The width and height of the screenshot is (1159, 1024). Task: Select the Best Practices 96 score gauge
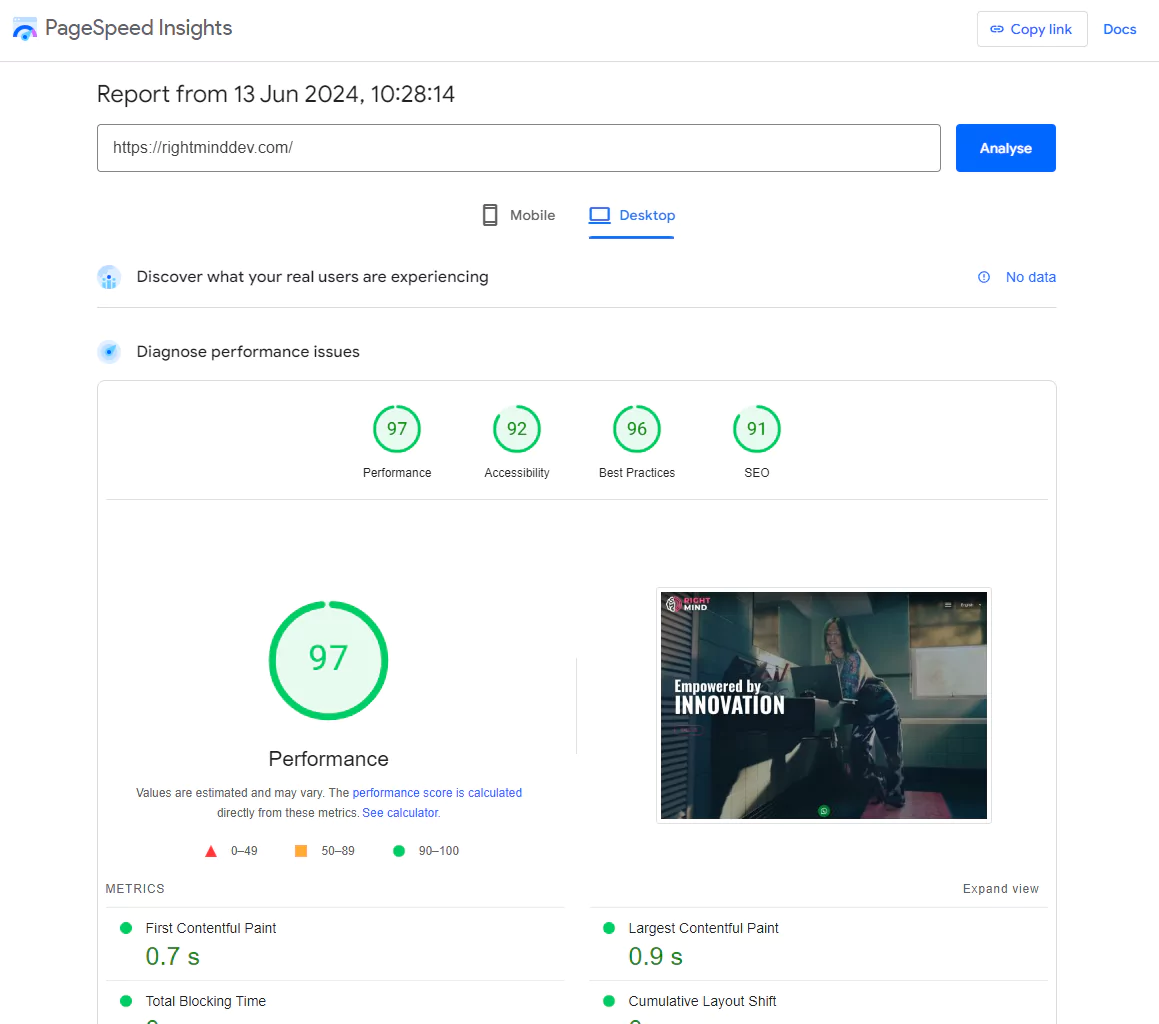[636, 429]
